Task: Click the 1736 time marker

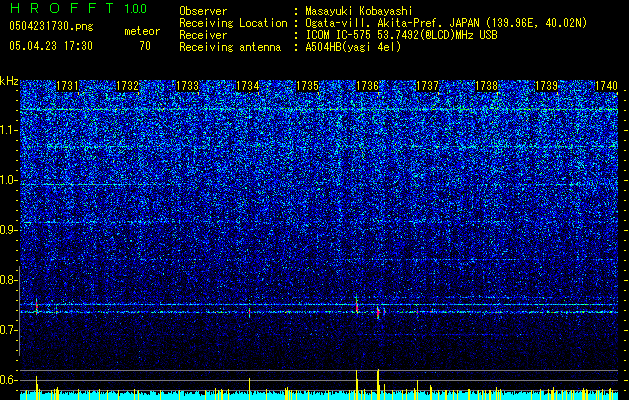Action: (367, 86)
